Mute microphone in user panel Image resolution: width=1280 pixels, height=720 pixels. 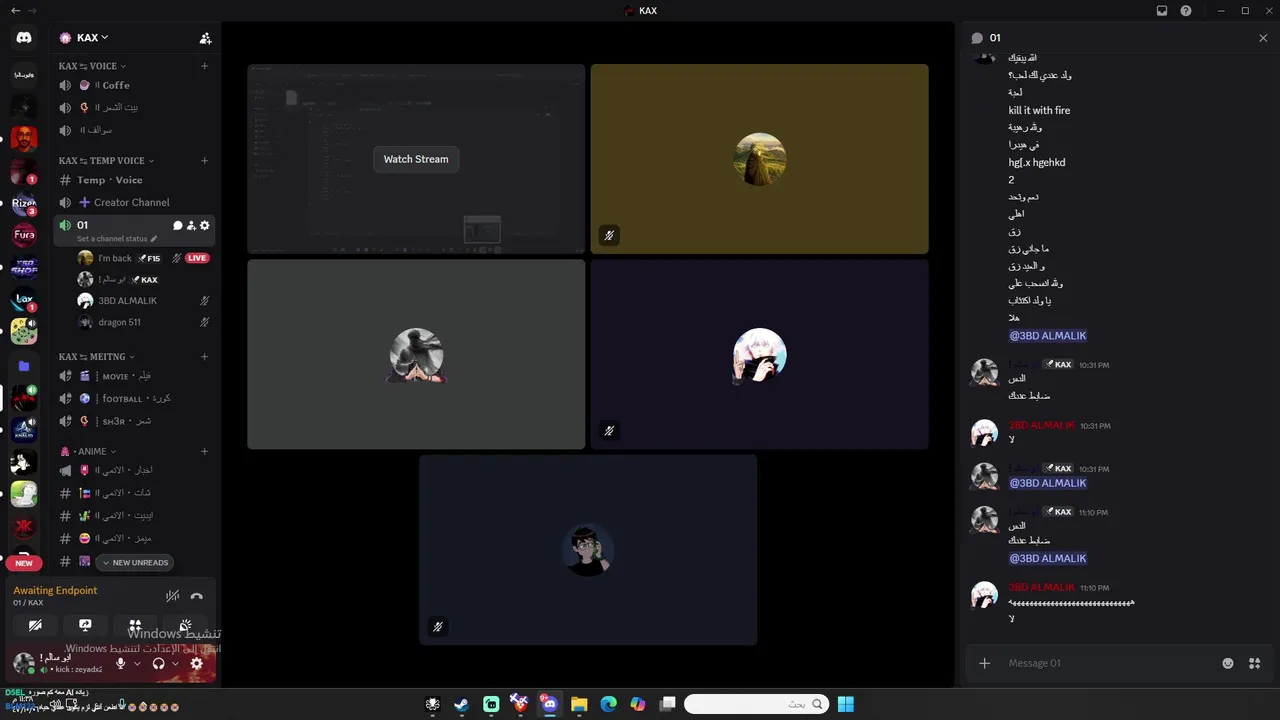[121, 663]
